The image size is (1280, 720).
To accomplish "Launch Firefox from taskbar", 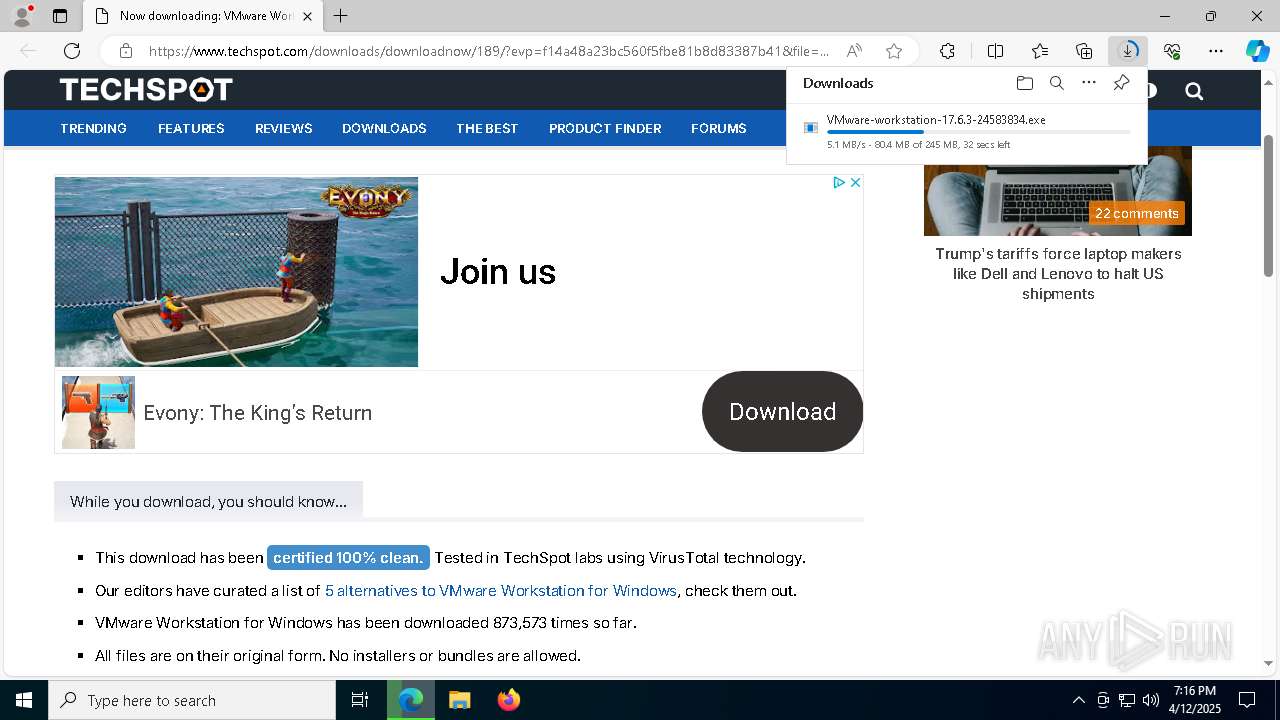I will [x=509, y=700].
